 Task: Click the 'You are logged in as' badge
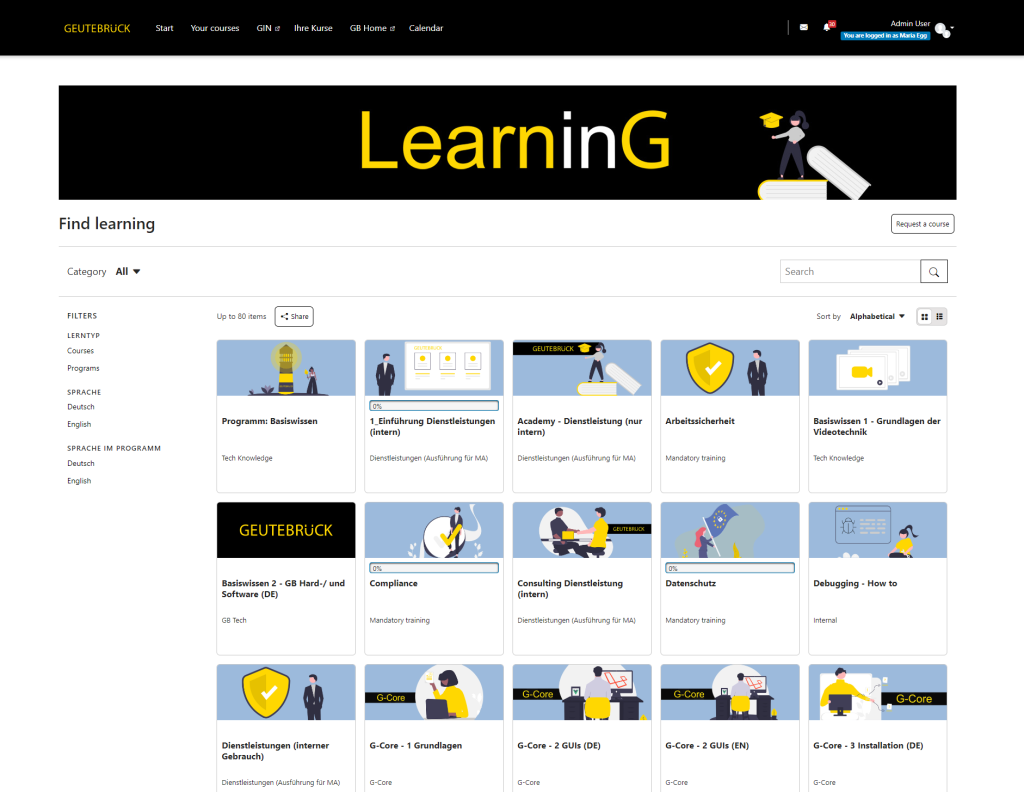pyautogui.click(x=885, y=36)
